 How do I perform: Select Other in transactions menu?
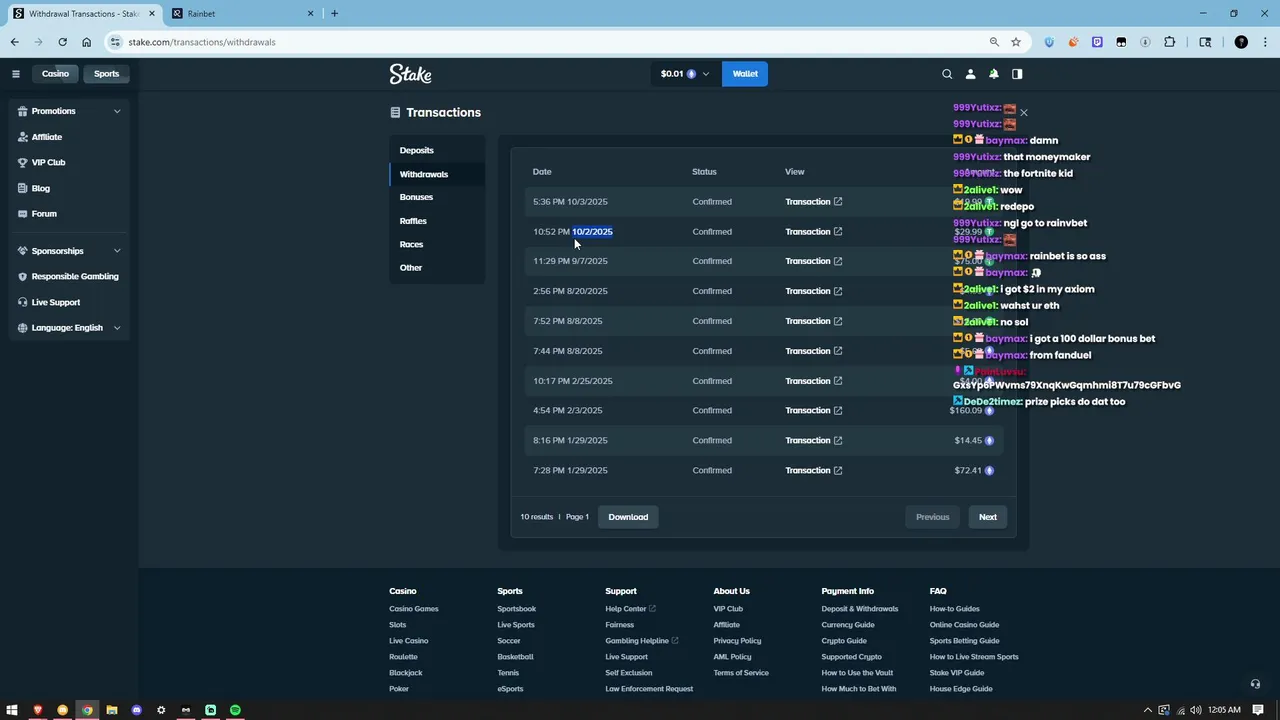[x=437, y=268]
